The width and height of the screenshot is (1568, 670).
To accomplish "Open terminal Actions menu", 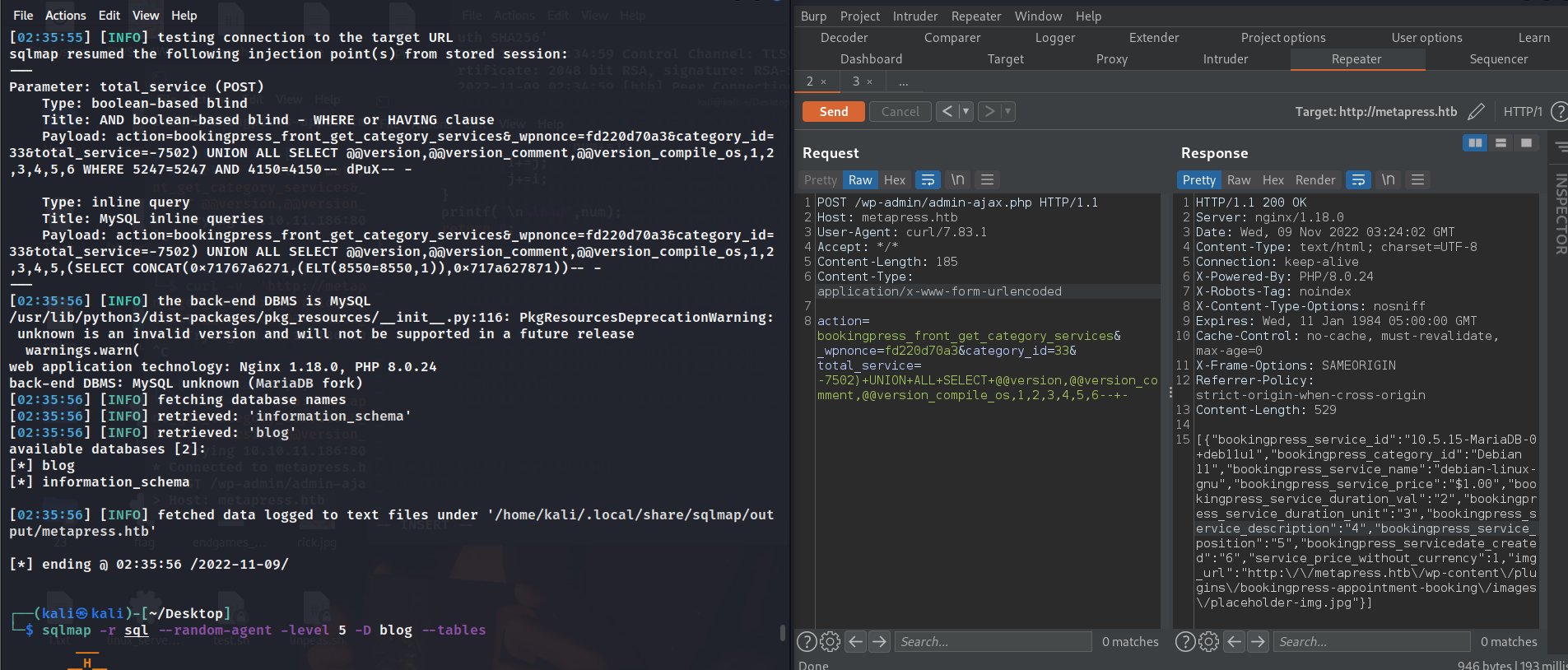I will point(65,16).
